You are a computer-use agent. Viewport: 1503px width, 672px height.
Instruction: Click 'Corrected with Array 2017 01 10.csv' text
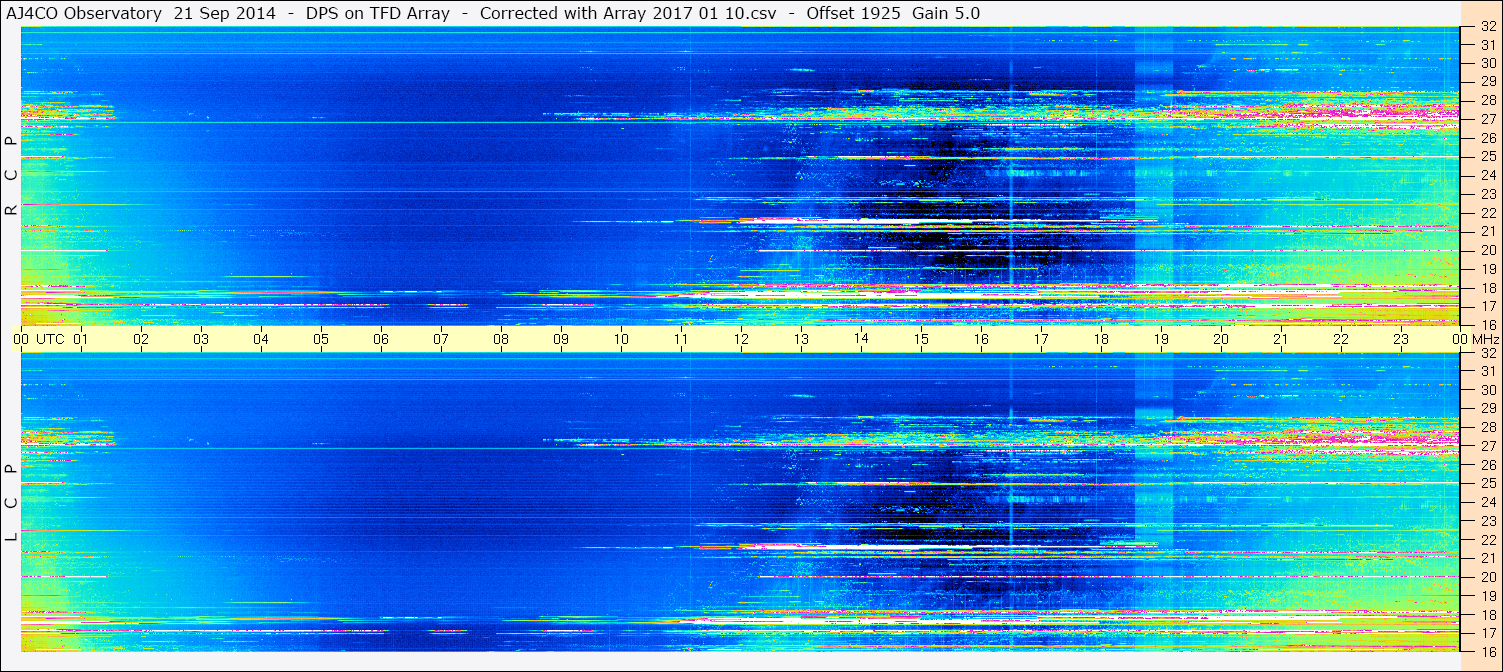pyautogui.click(x=626, y=13)
